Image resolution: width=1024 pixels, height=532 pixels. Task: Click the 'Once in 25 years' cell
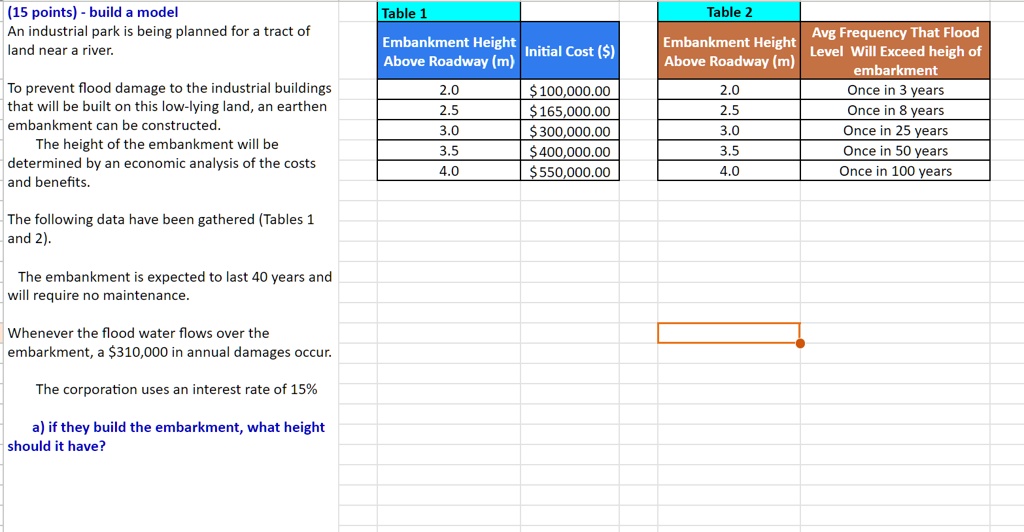(895, 130)
